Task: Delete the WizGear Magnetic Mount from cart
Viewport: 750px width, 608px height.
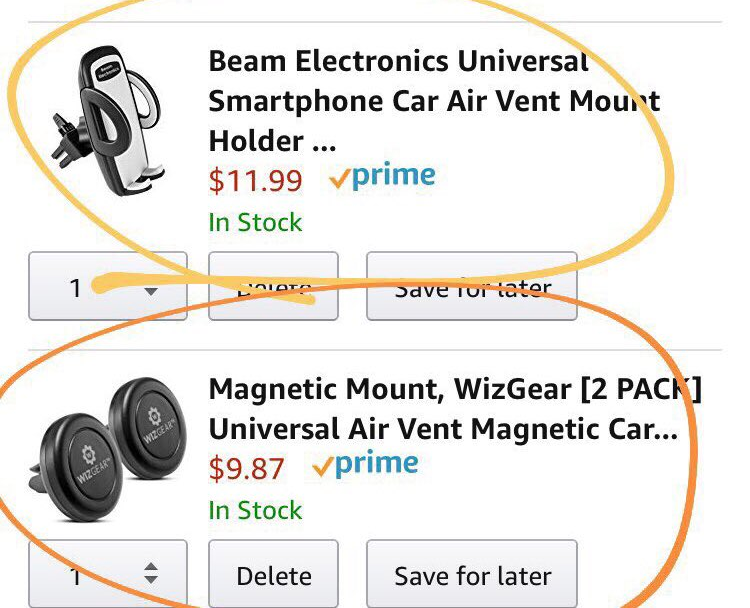Action: point(273,575)
